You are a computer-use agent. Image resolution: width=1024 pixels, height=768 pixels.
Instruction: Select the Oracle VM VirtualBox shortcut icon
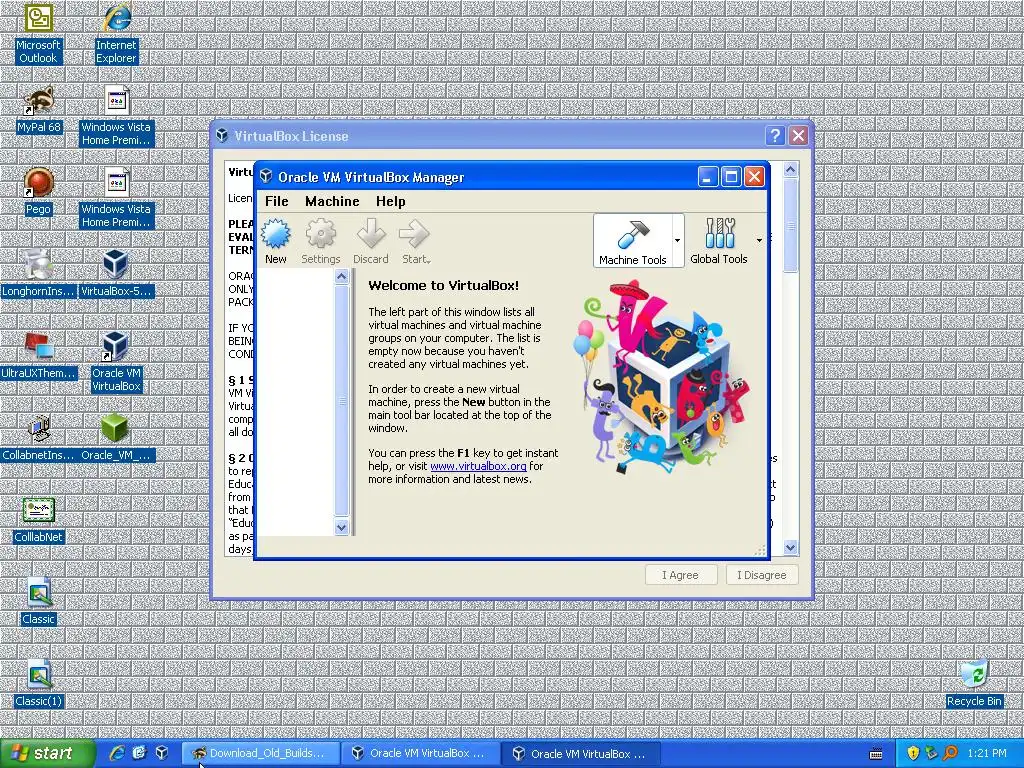coord(116,361)
